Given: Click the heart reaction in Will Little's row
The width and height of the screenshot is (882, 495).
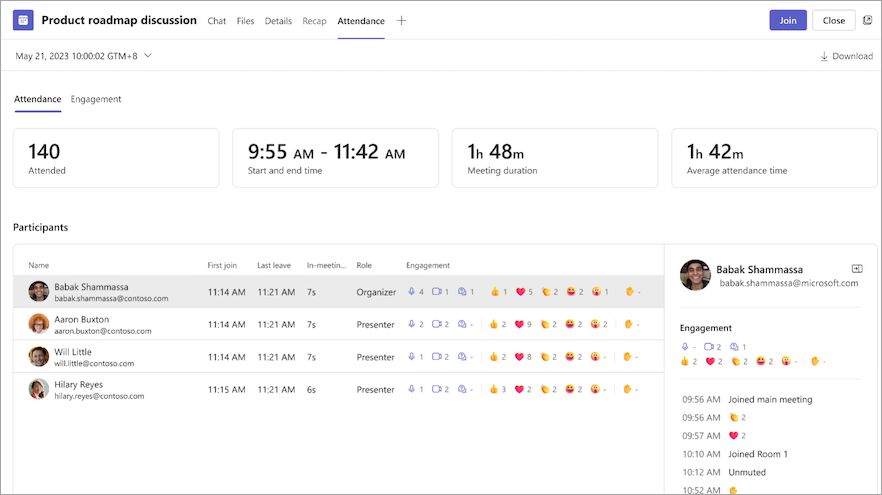Looking at the screenshot, I should tap(520, 357).
